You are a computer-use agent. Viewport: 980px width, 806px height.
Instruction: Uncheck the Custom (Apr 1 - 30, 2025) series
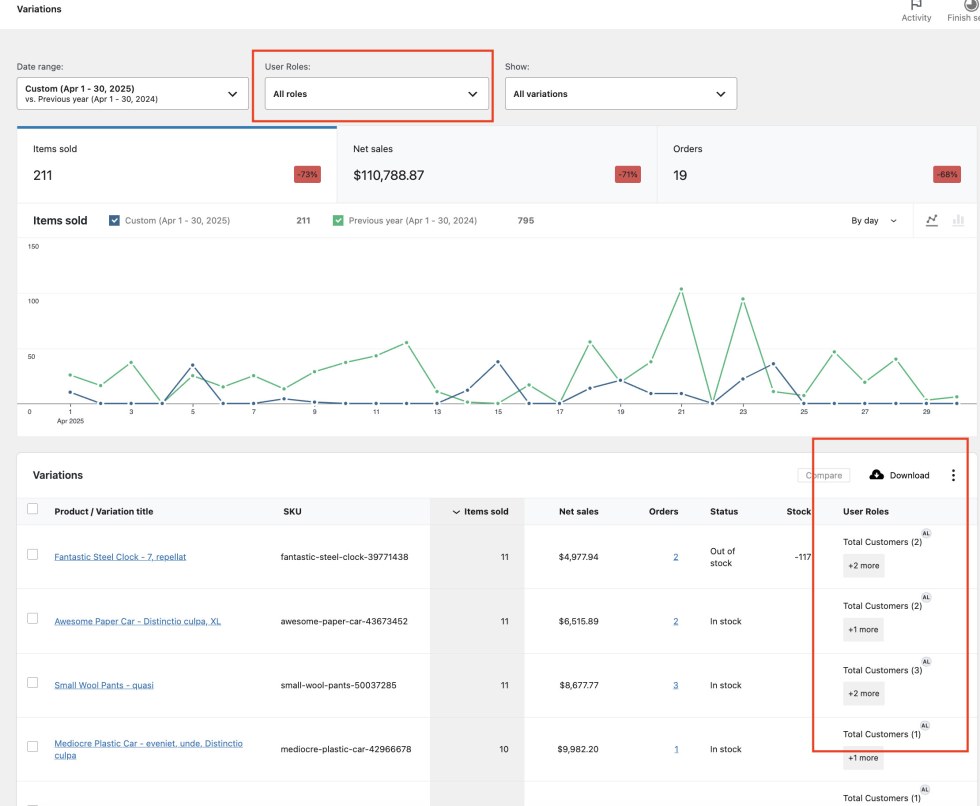pyautogui.click(x=113, y=220)
